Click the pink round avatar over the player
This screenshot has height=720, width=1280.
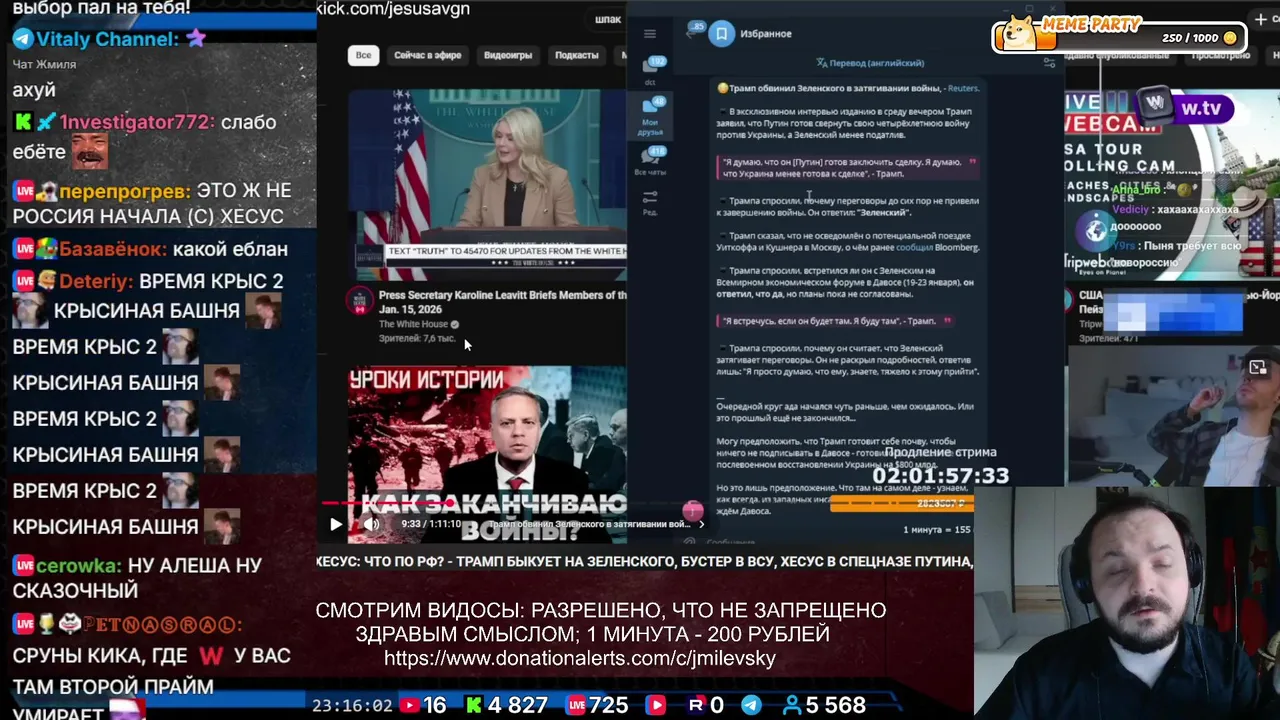point(693,512)
